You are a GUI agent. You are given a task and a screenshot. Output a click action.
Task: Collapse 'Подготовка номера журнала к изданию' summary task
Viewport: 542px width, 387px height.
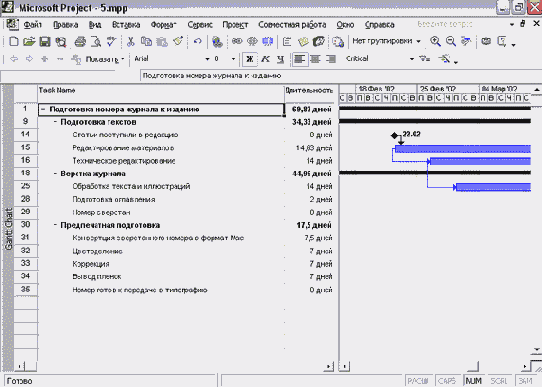click(x=43, y=110)
